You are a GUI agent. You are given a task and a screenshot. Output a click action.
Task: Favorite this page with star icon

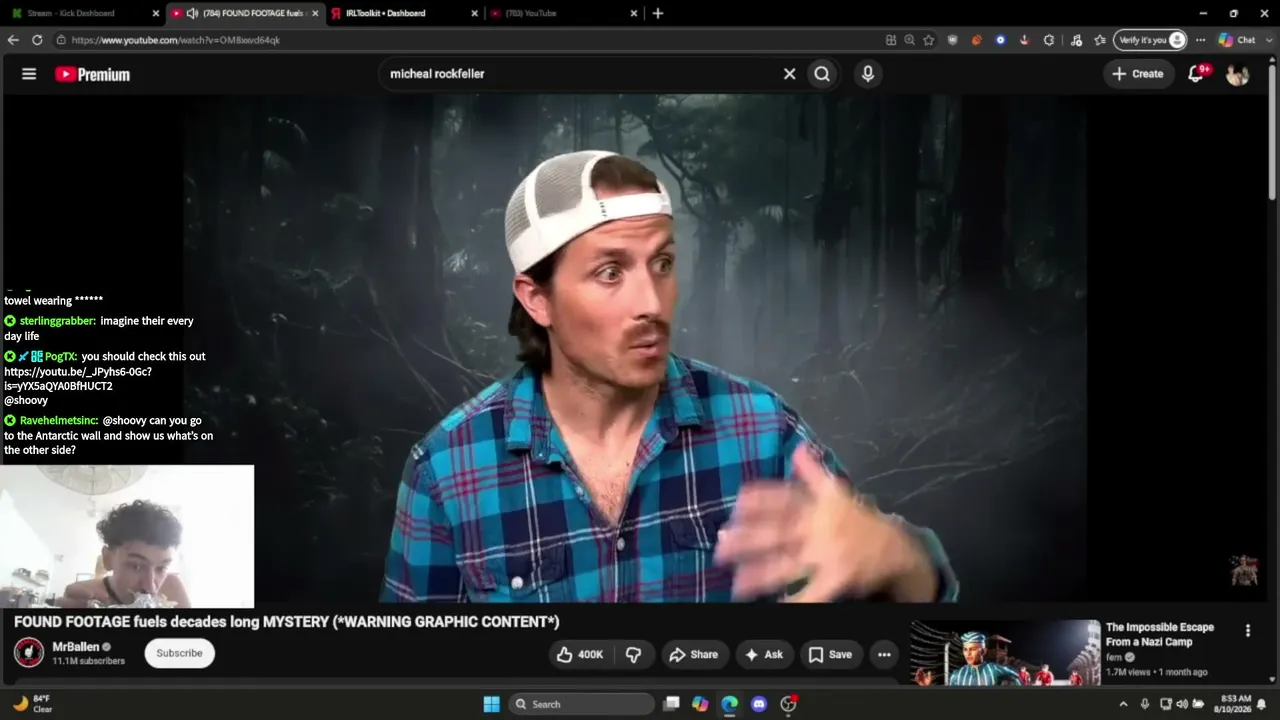tap(929, 40)
